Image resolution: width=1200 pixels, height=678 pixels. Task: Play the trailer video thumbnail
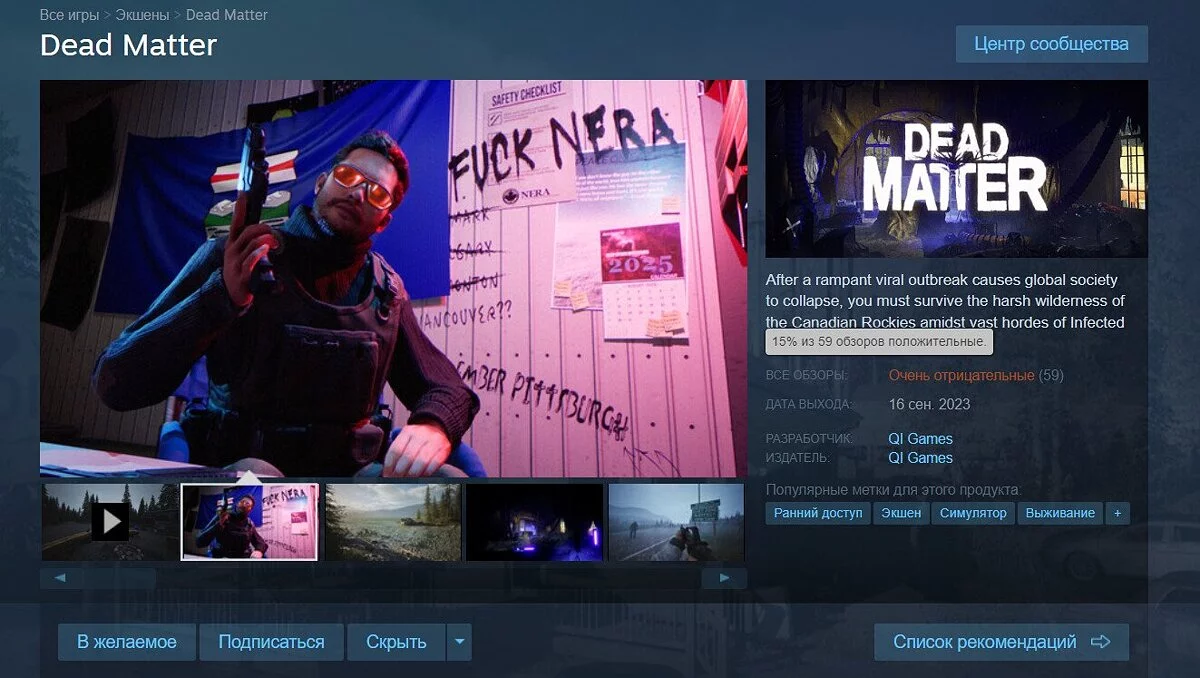pyautogui.click(x=110, y=521)
